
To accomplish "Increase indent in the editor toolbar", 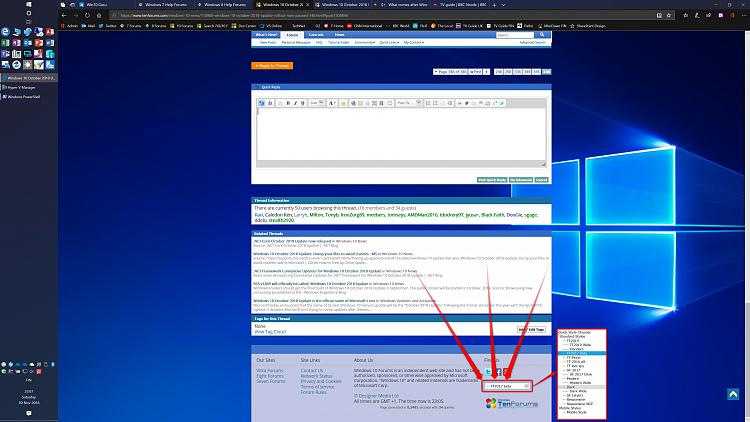I will coord(450,103).
